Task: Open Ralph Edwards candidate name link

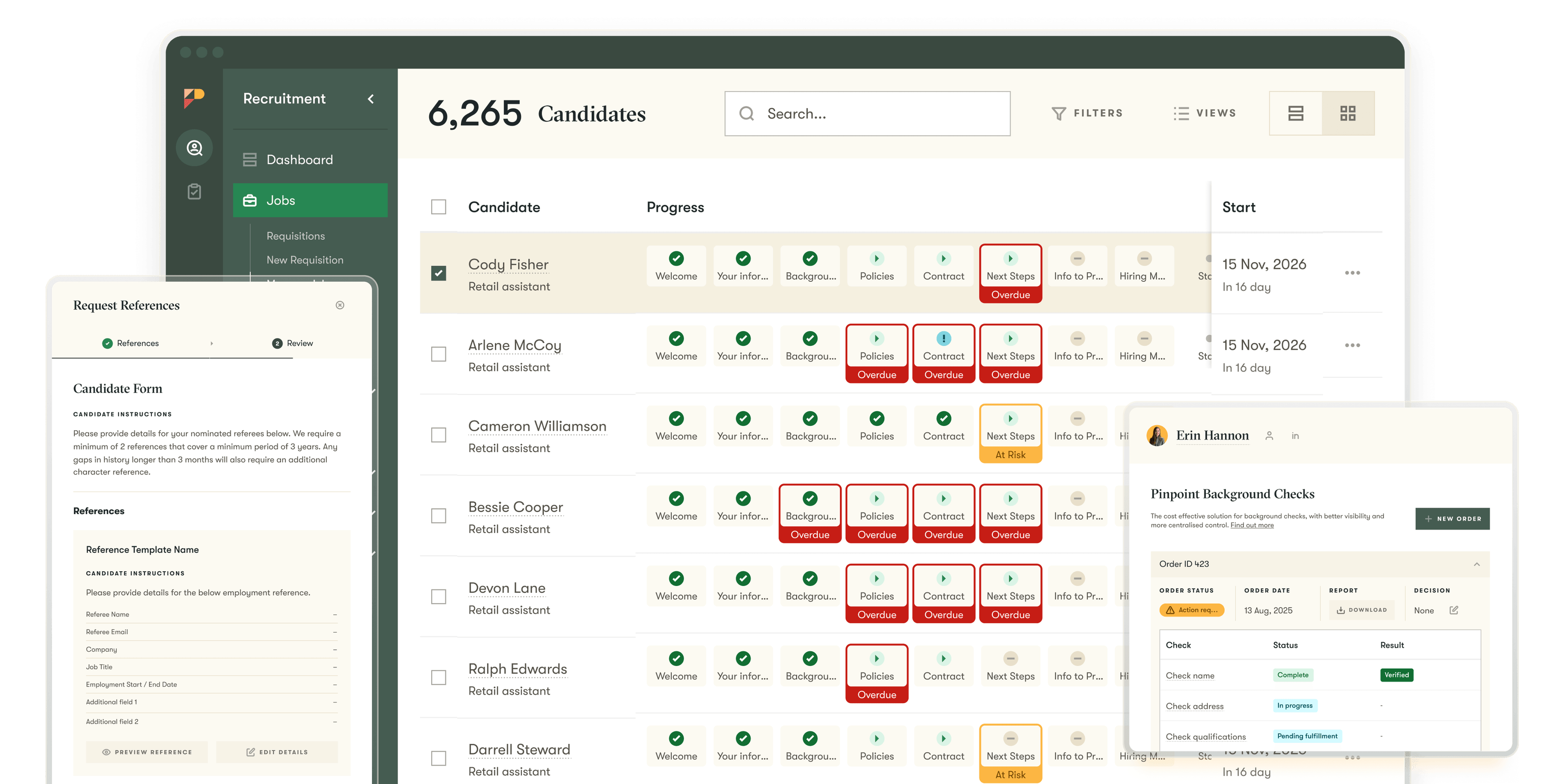Action: point(517,669)
